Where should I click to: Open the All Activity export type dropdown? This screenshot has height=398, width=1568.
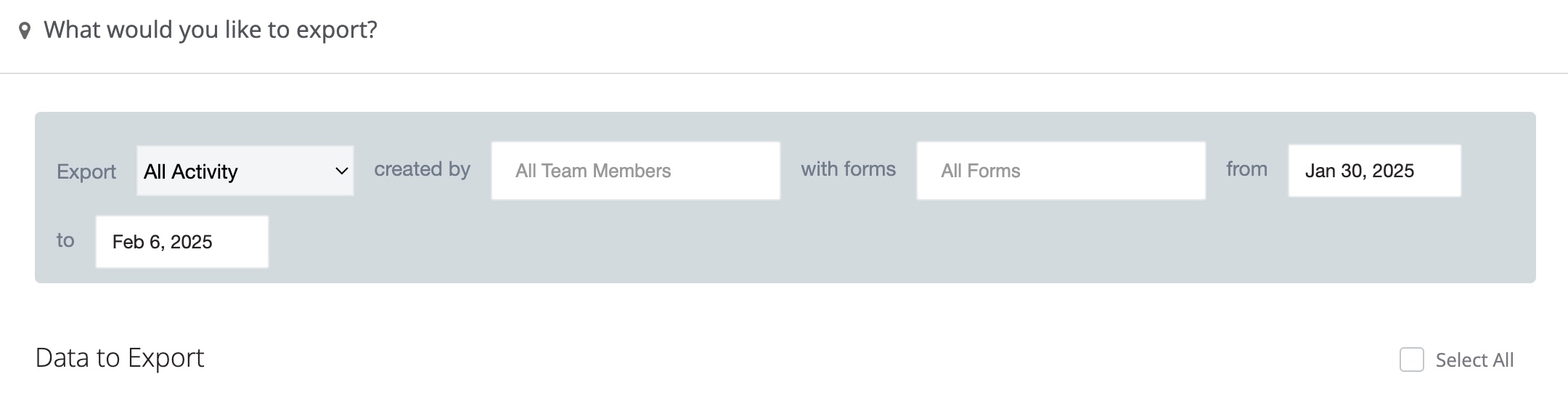(x=245, y=171)
